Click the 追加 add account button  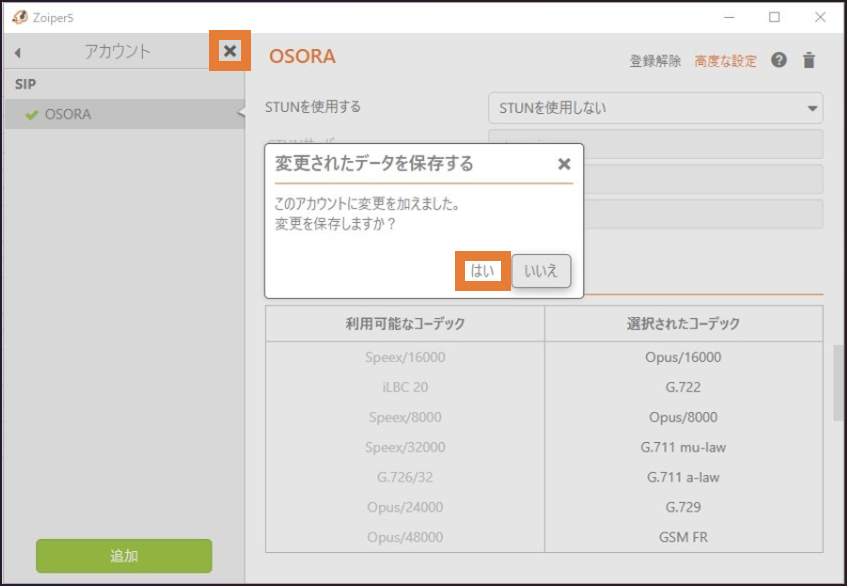click(124, 556)
